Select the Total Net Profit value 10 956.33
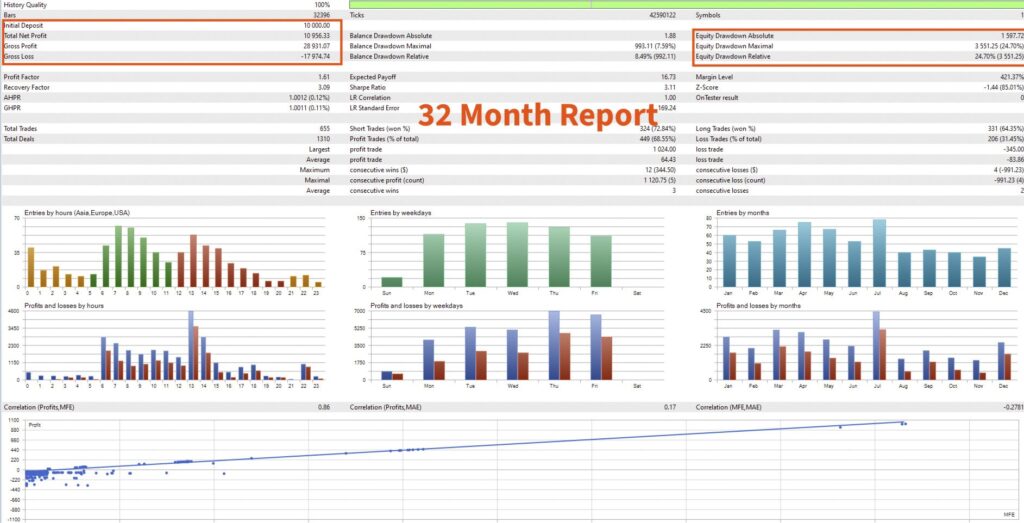Screen dimensions: 1024x523 pyautogui.click(x=317, y=36)
